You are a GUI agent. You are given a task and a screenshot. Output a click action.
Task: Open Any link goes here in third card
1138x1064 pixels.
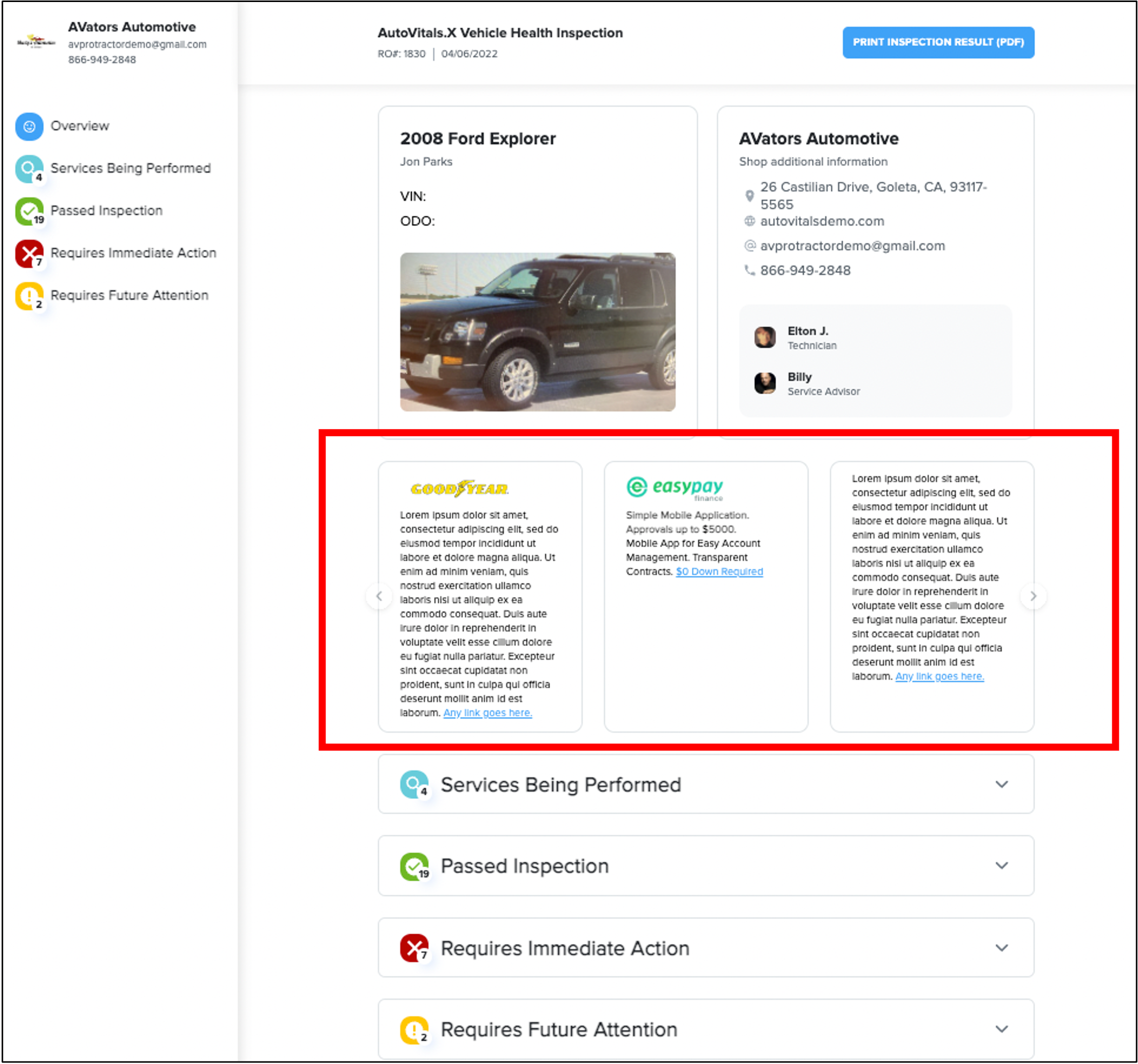tap(939, 676)
